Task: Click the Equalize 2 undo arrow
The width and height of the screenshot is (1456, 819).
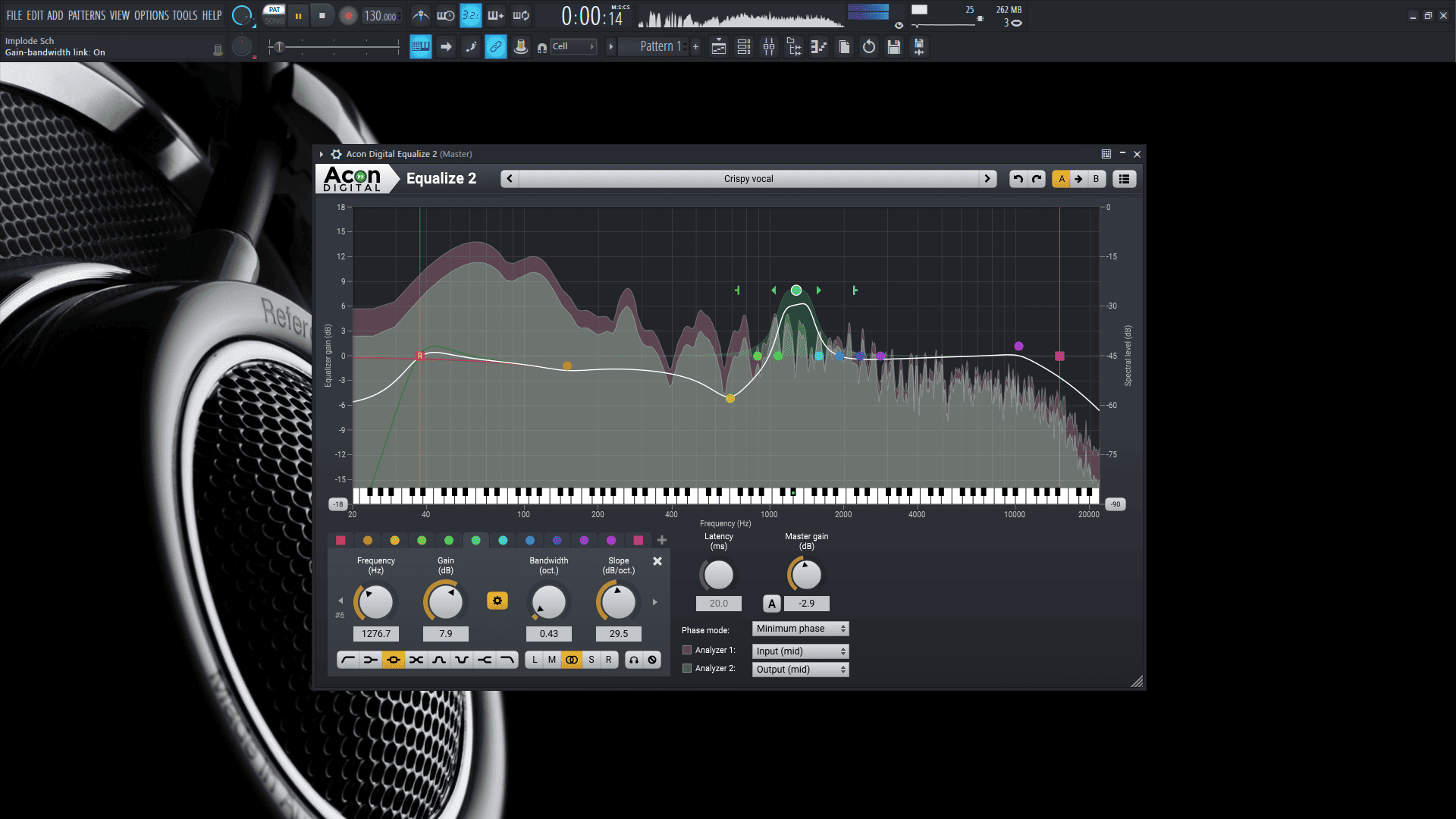Action: tap(1018, 179)
